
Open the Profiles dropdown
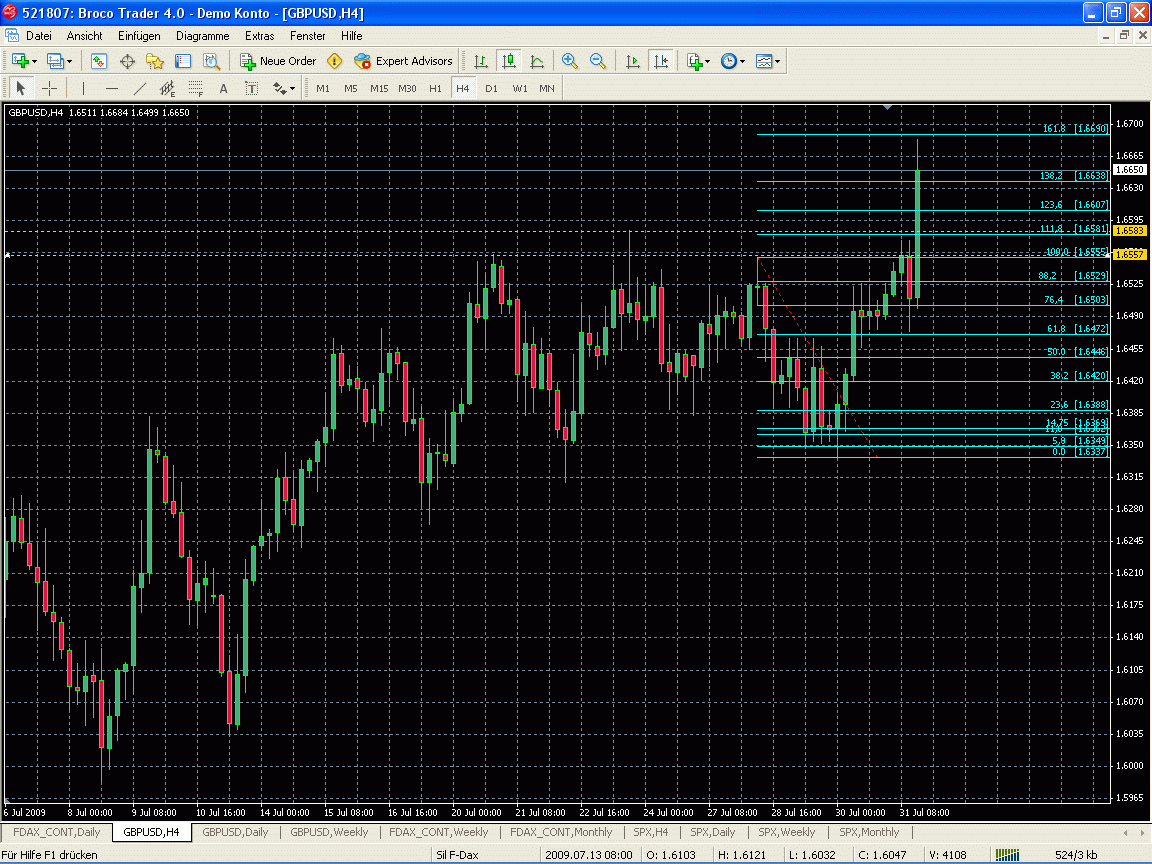pyautogui.click(x=60, y=62)
